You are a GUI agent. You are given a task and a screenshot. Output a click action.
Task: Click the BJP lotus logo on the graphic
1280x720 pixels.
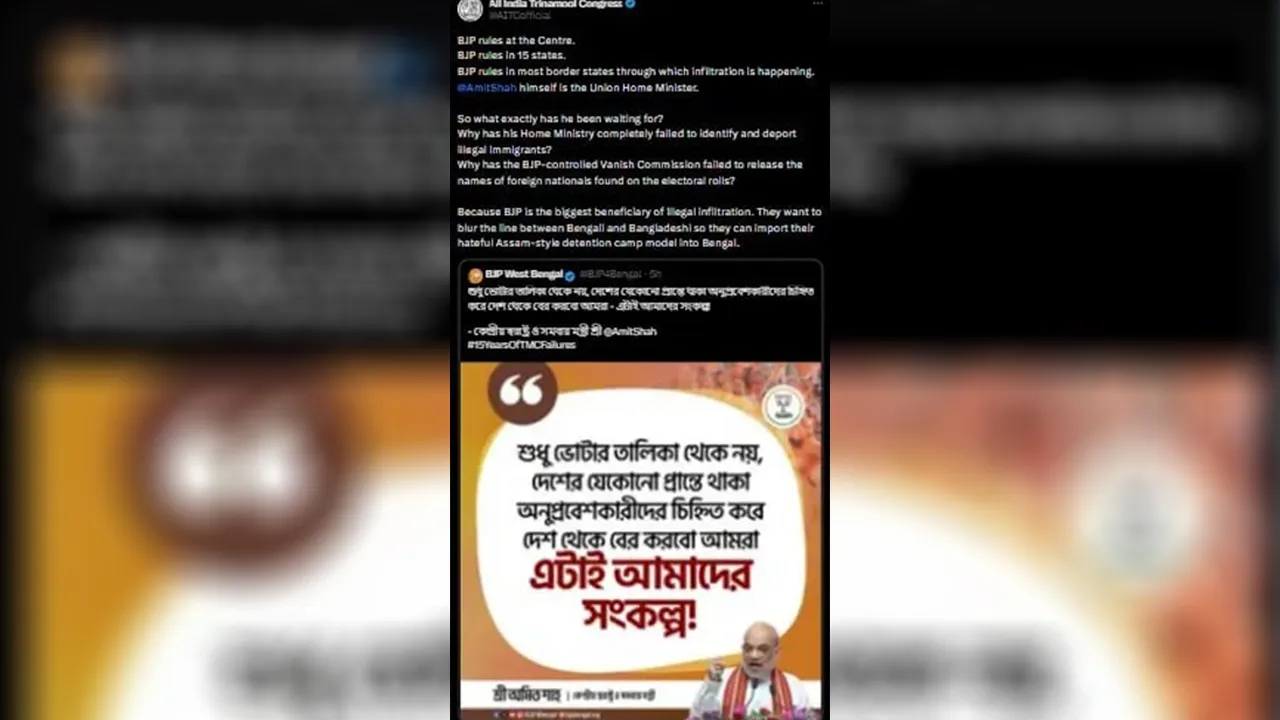783,406
